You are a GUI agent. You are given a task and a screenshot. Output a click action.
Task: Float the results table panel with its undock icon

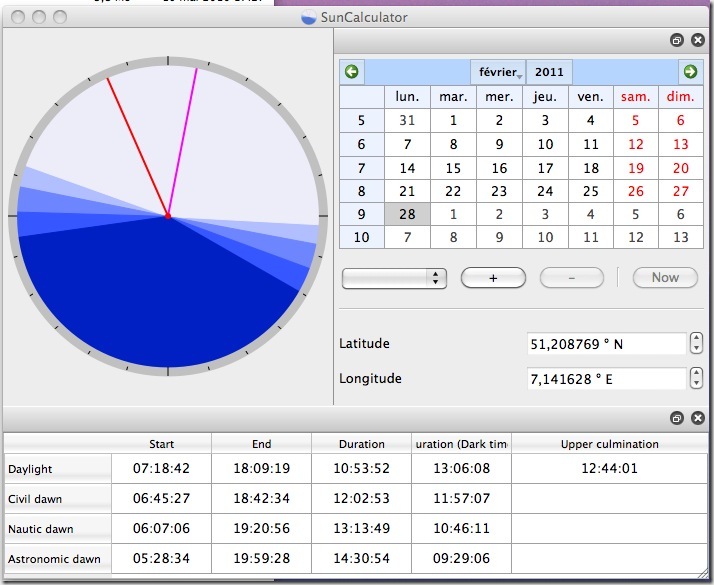[677, 418]
